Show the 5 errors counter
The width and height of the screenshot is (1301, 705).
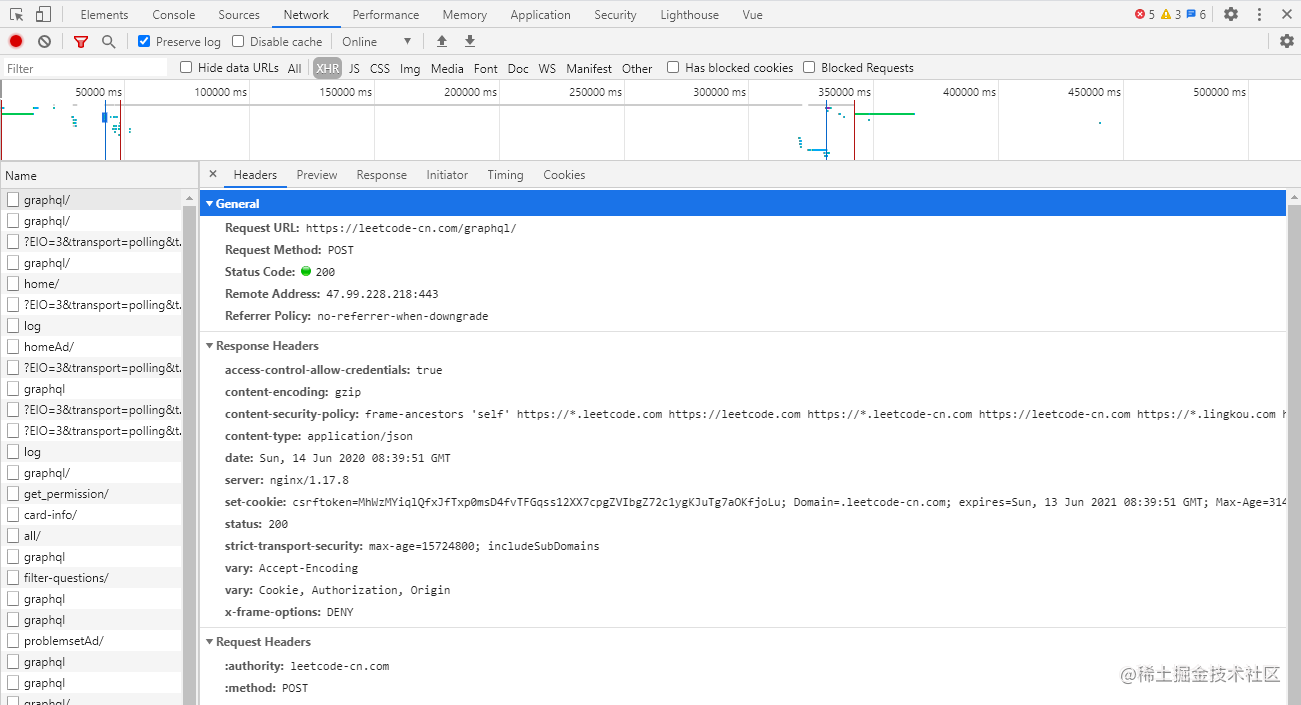tap(1145, 14)
